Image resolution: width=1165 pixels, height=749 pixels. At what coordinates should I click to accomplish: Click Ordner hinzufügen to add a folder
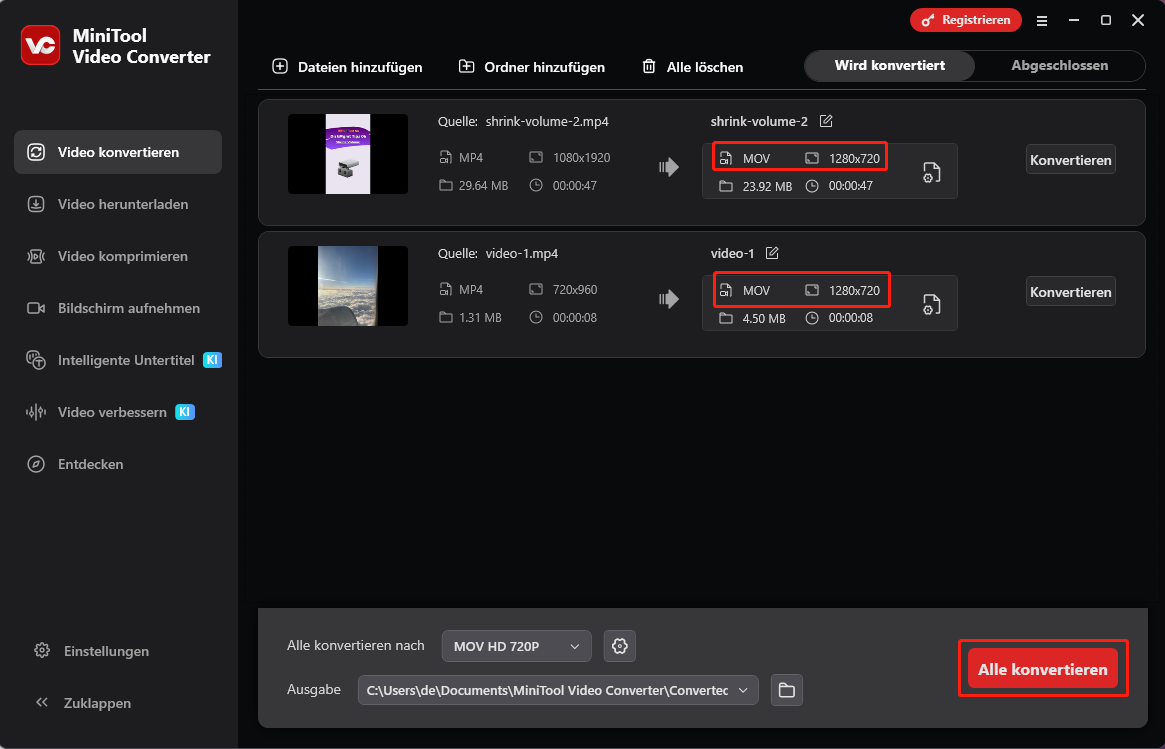(532, 67)
